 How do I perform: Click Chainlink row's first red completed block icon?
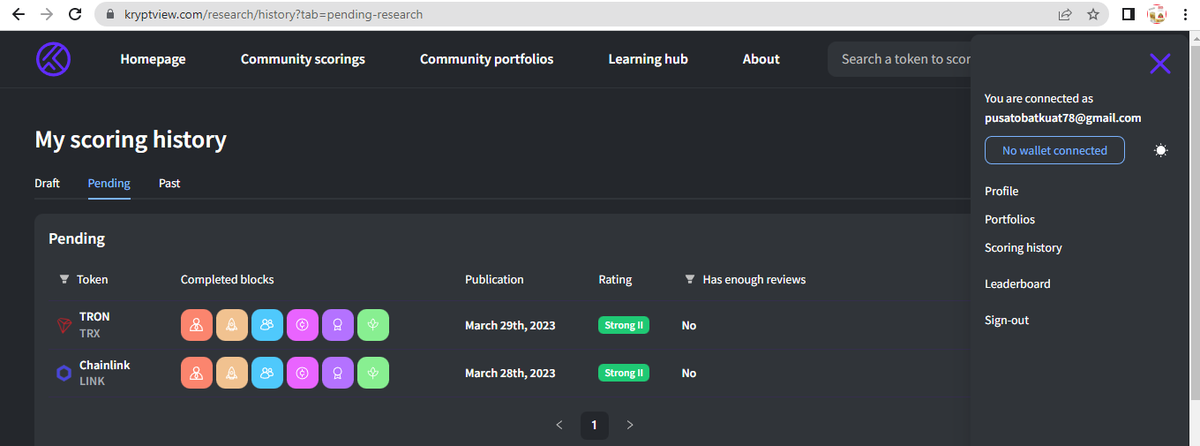[x=197, y=373]
